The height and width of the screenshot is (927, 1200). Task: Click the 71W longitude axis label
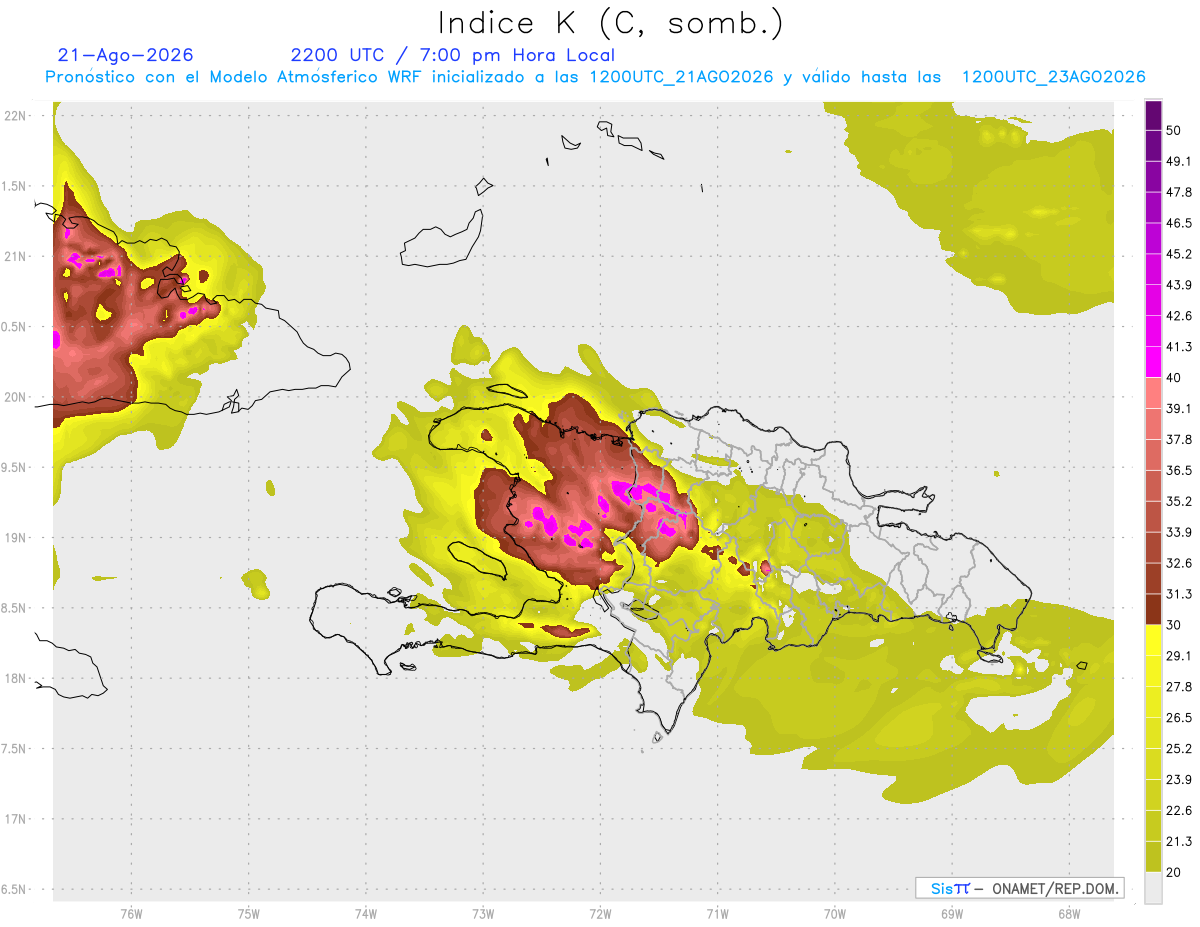point(717,914)
